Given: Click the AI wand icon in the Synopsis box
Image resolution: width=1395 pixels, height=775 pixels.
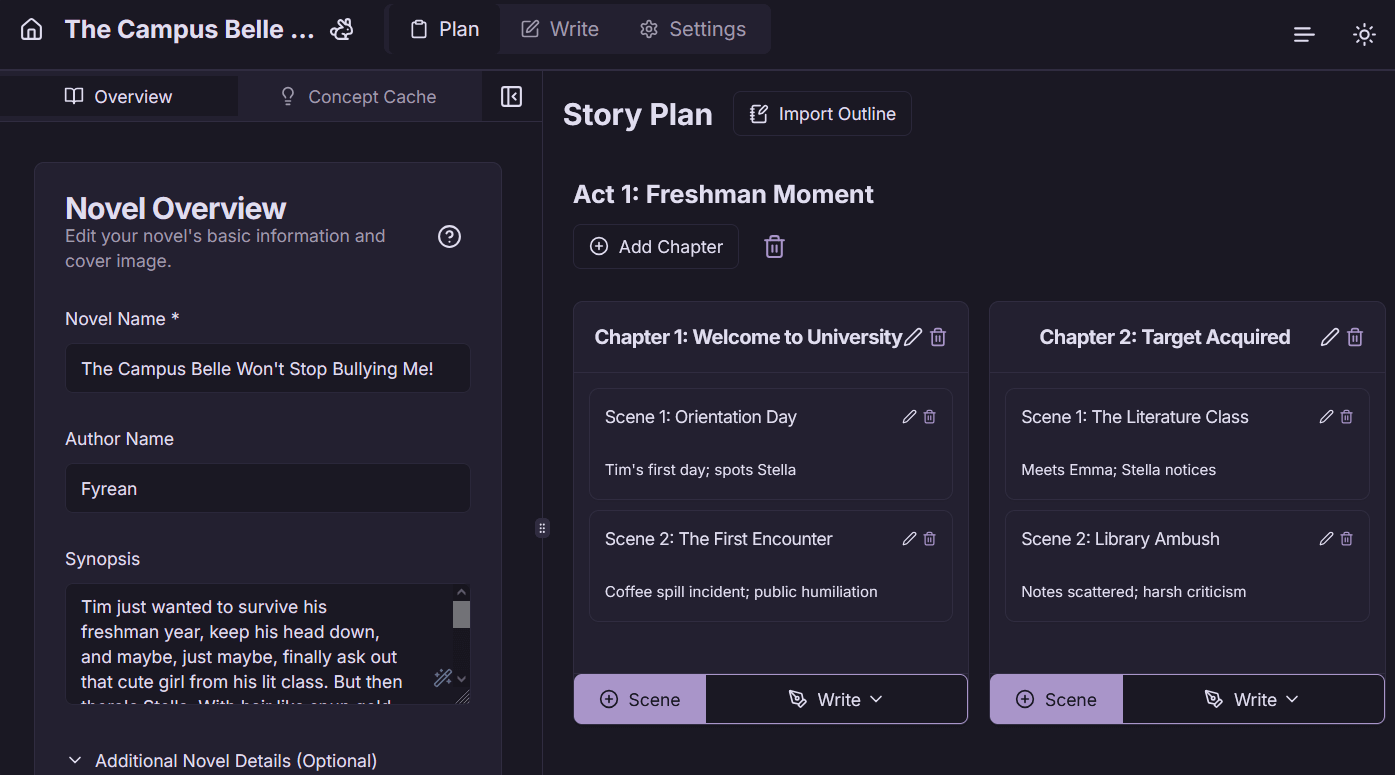Looking at the screenshot, I should click(442, 677).
